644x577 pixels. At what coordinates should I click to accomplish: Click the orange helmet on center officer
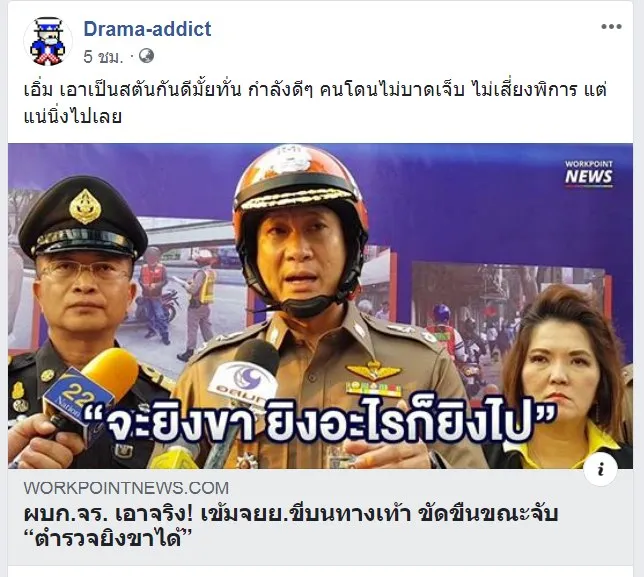(300, 189)
